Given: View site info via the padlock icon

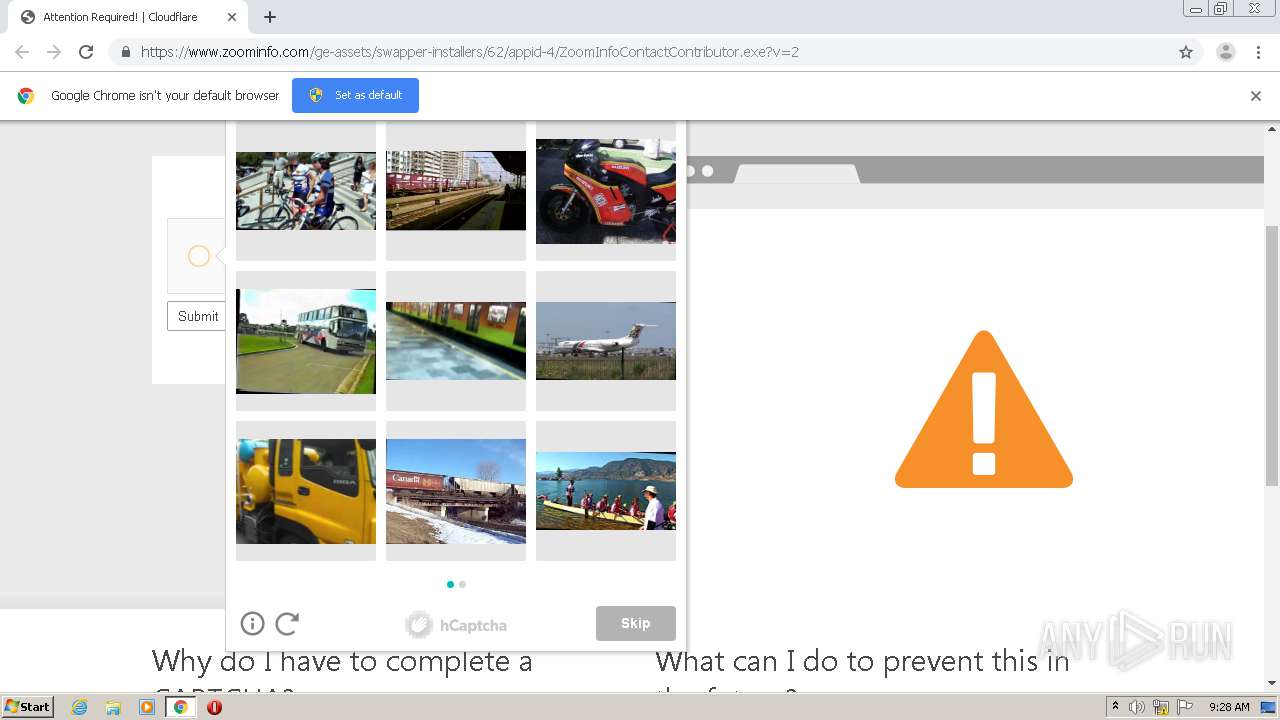Looking at the screenshot, I should [x=125, y=52].
